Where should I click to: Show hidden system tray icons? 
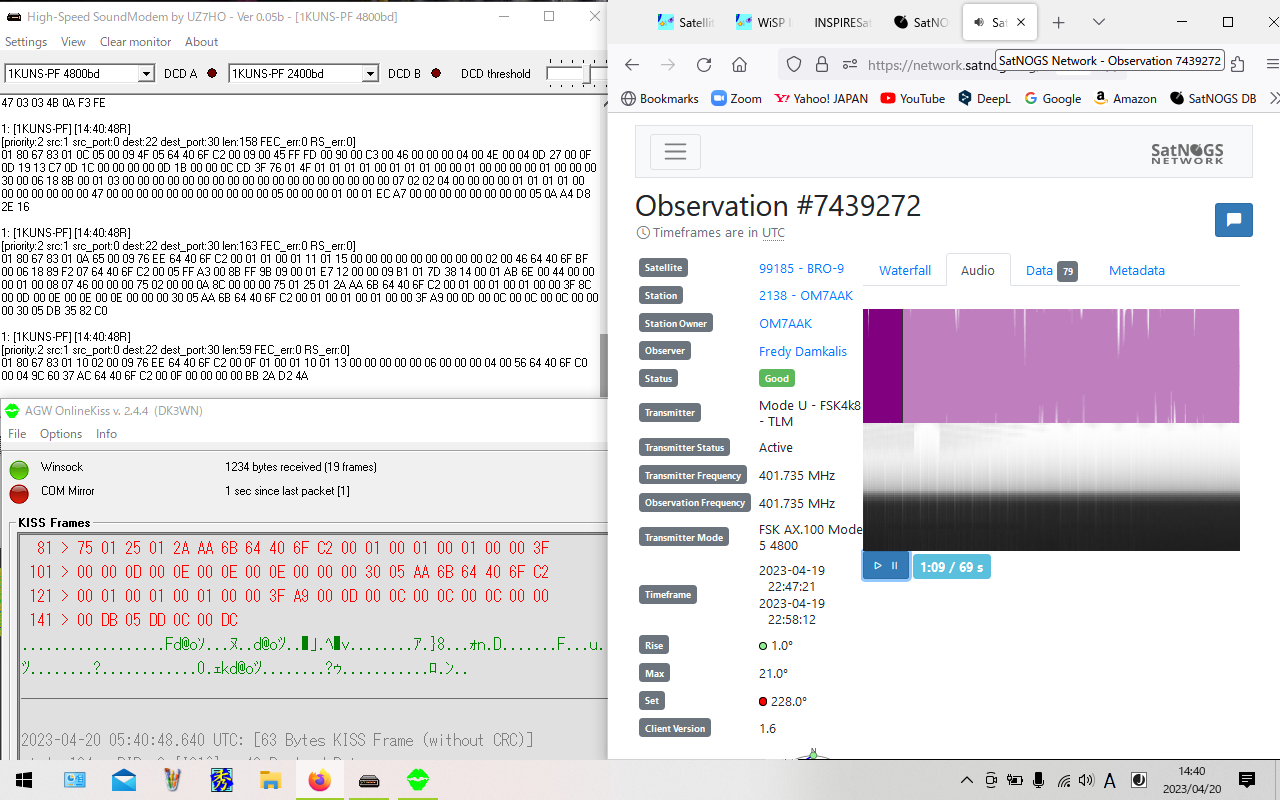(966, 780)
